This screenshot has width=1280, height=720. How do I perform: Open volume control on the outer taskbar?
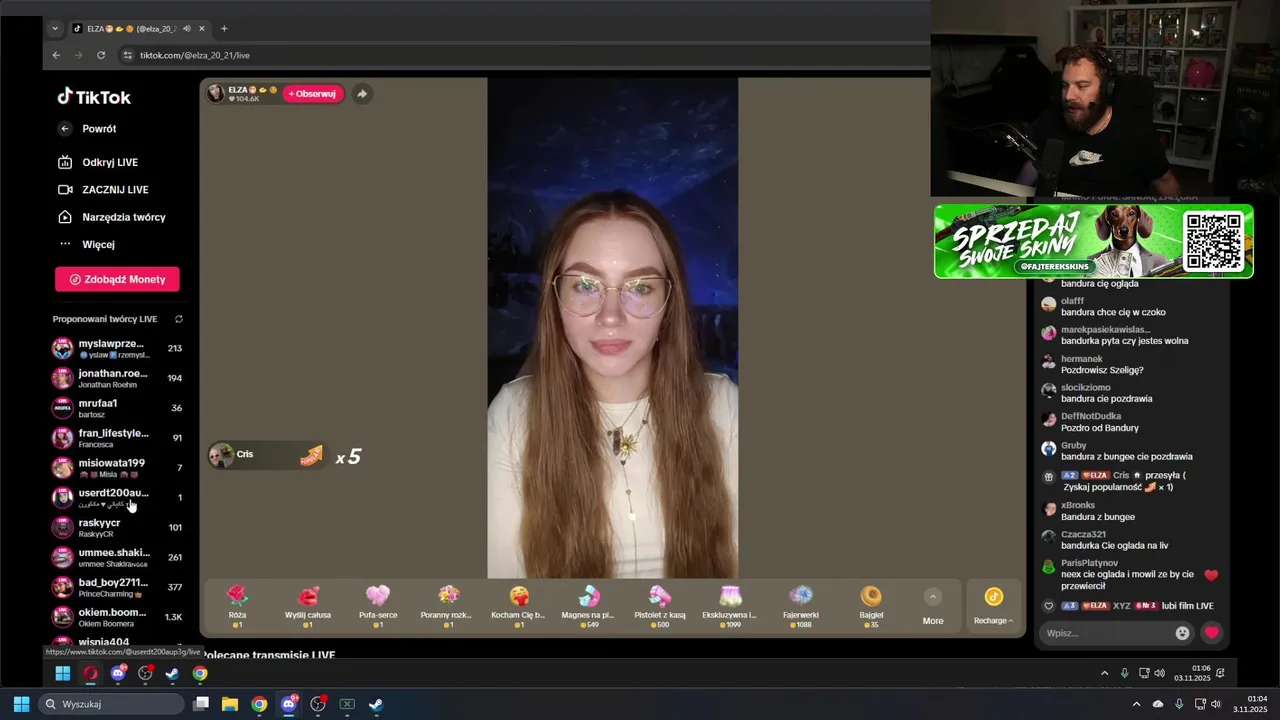point(1215,704)
